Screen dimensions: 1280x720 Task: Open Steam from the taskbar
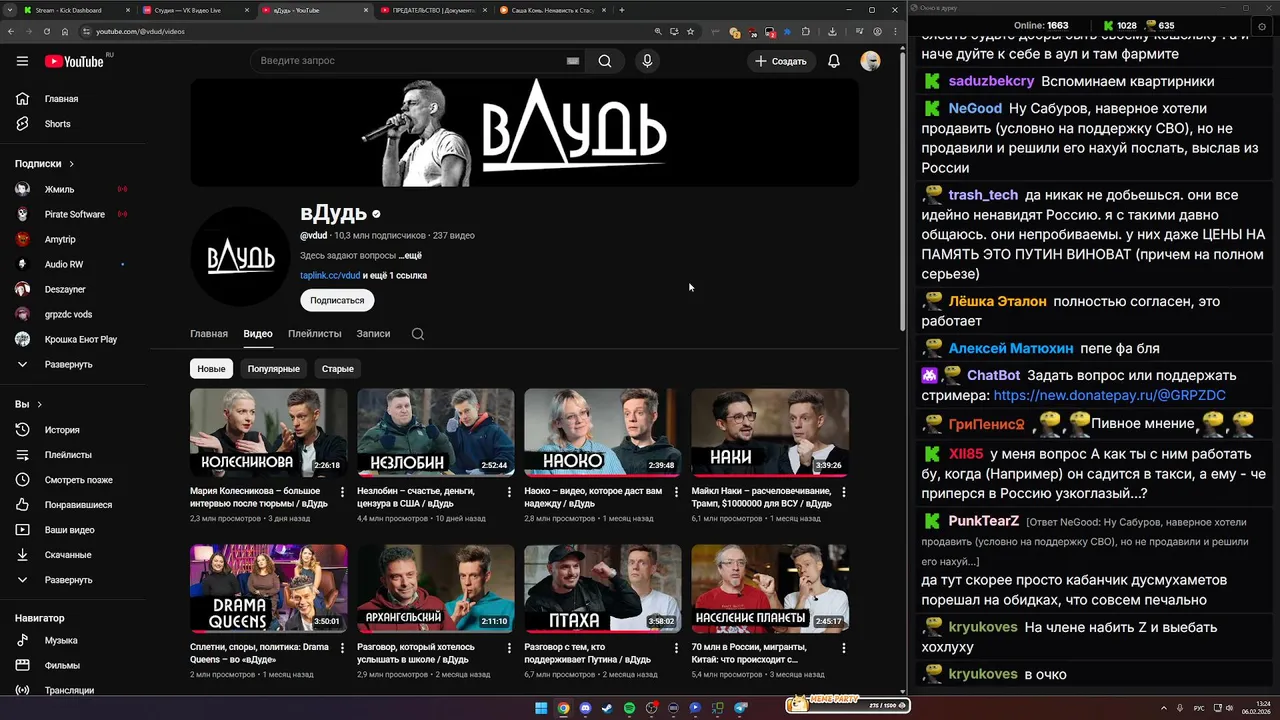coord(607,708)
